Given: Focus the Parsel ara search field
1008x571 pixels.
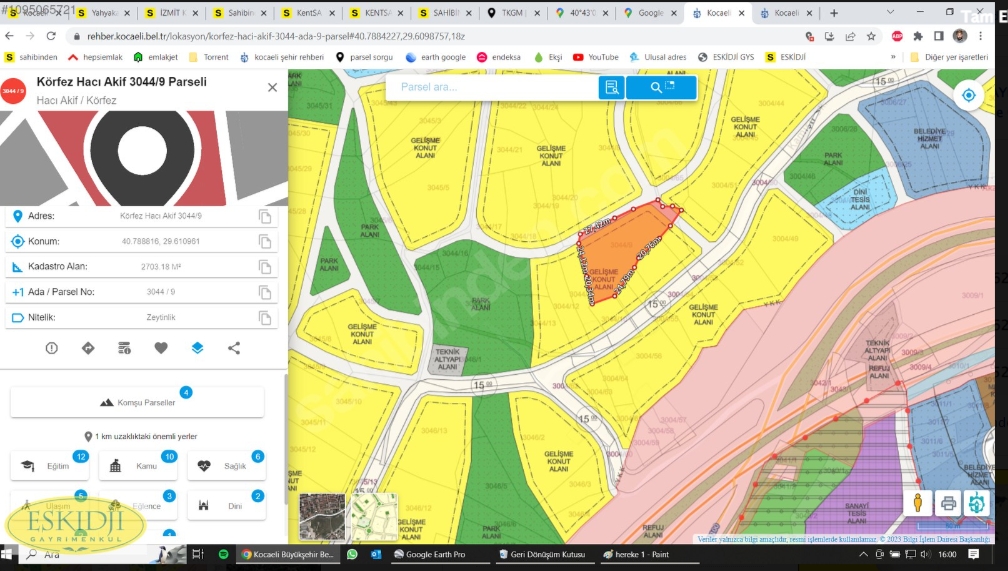Looking at the screenshot, I should [492, 87].
